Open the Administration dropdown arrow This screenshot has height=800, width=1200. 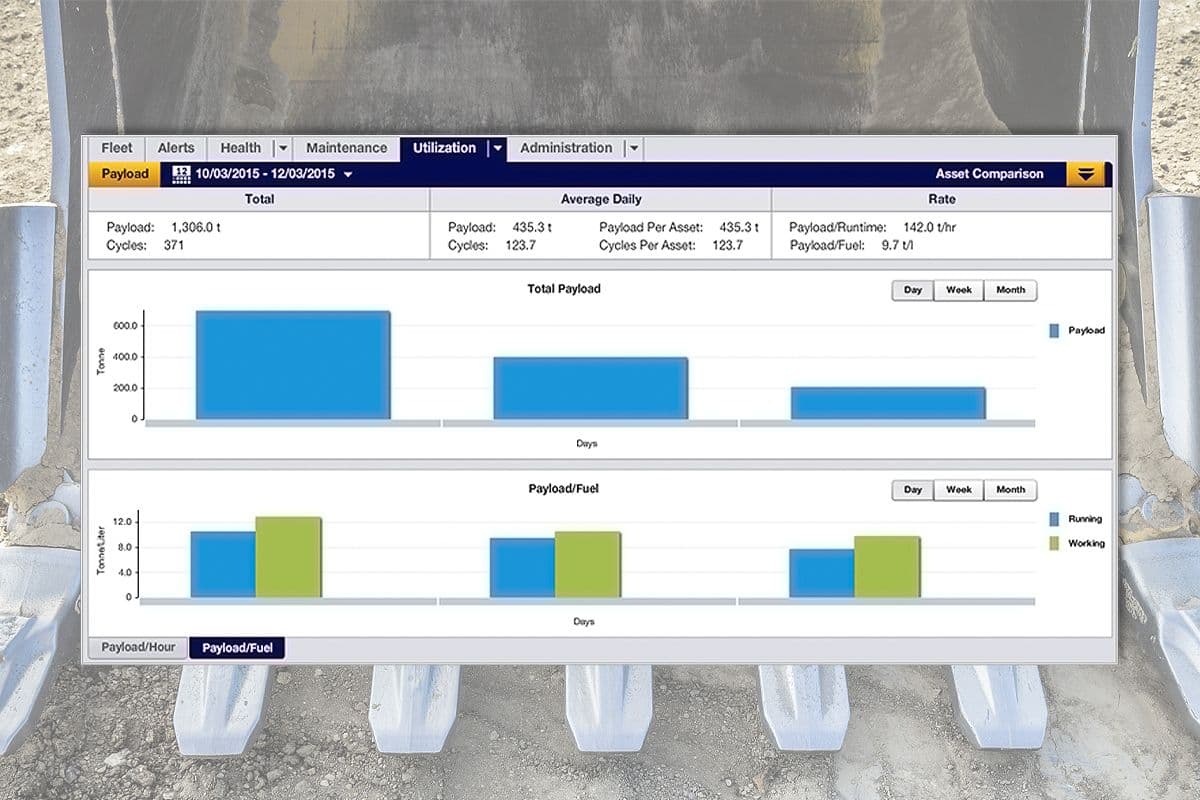[x=633, y=147]
